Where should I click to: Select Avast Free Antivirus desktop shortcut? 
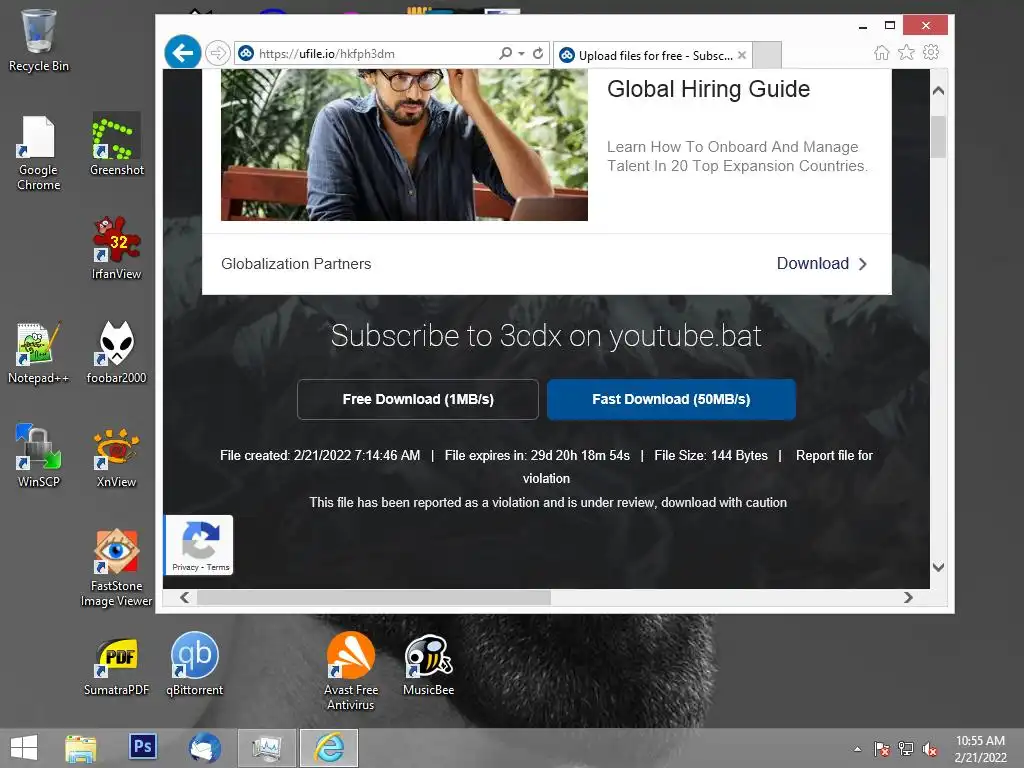pos(351,671)
